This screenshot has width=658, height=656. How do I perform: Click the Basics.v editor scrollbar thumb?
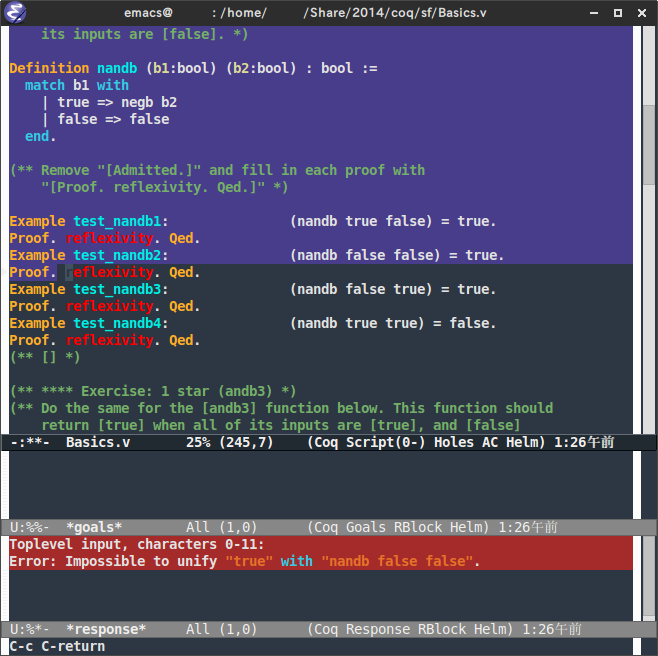point(649,145)
